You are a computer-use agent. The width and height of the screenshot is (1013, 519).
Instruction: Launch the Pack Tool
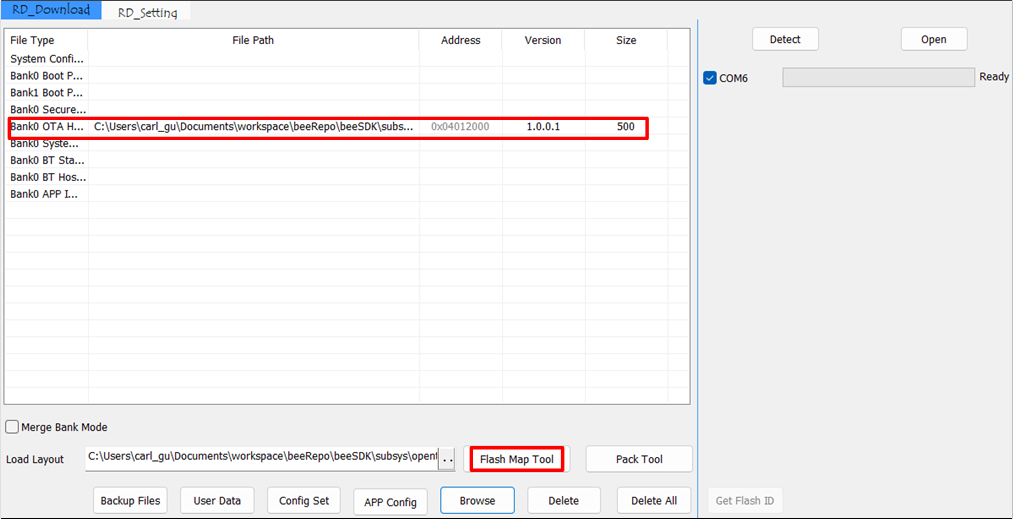click(x=639, y=459)
